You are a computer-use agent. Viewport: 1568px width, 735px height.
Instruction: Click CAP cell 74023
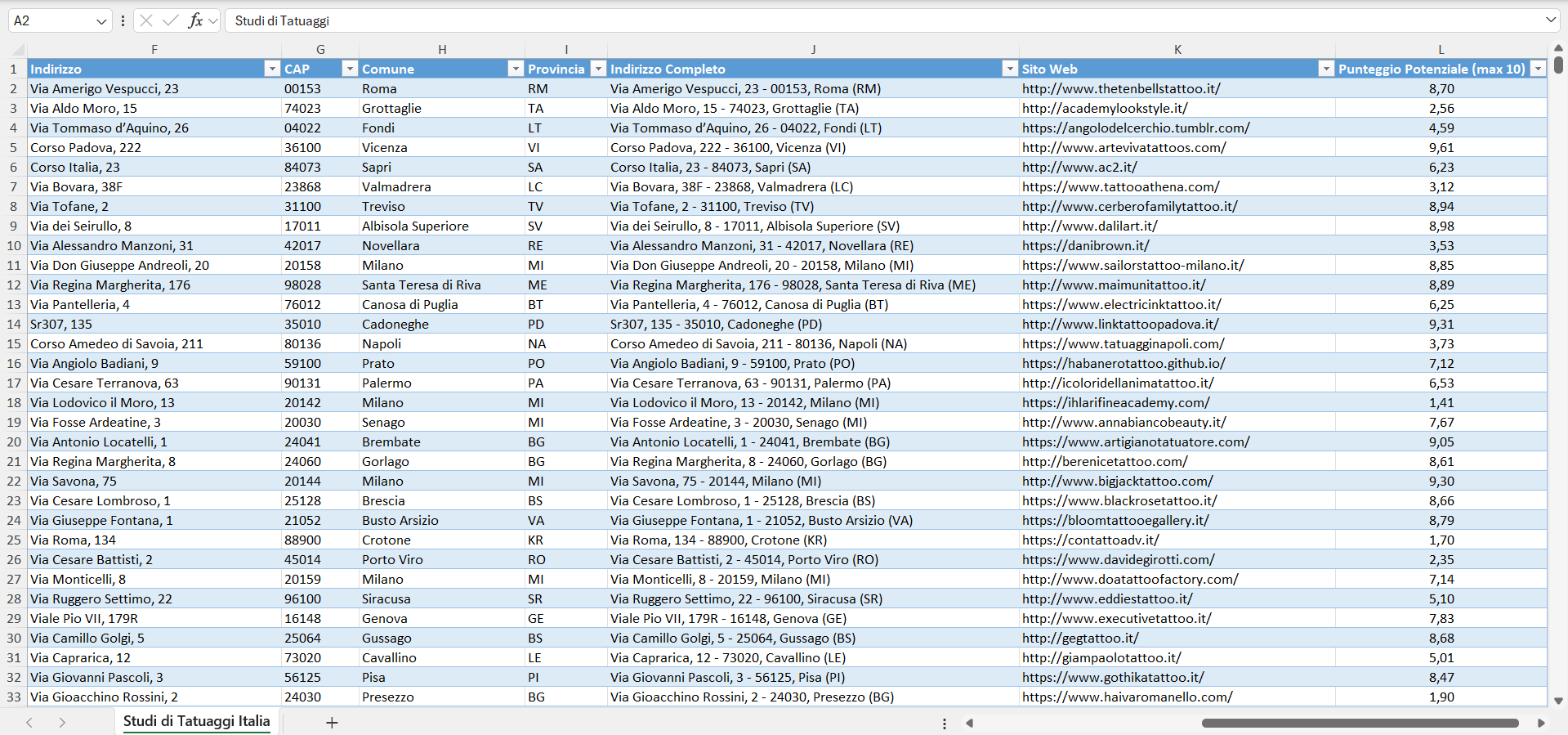(x=320, y=108)
